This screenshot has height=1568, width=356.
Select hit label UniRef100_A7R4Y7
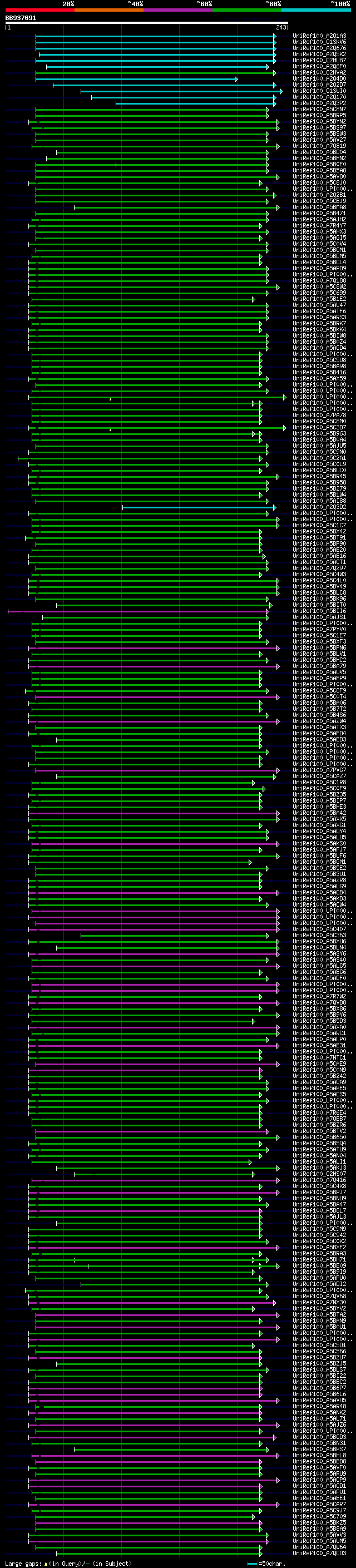point(319,226)
